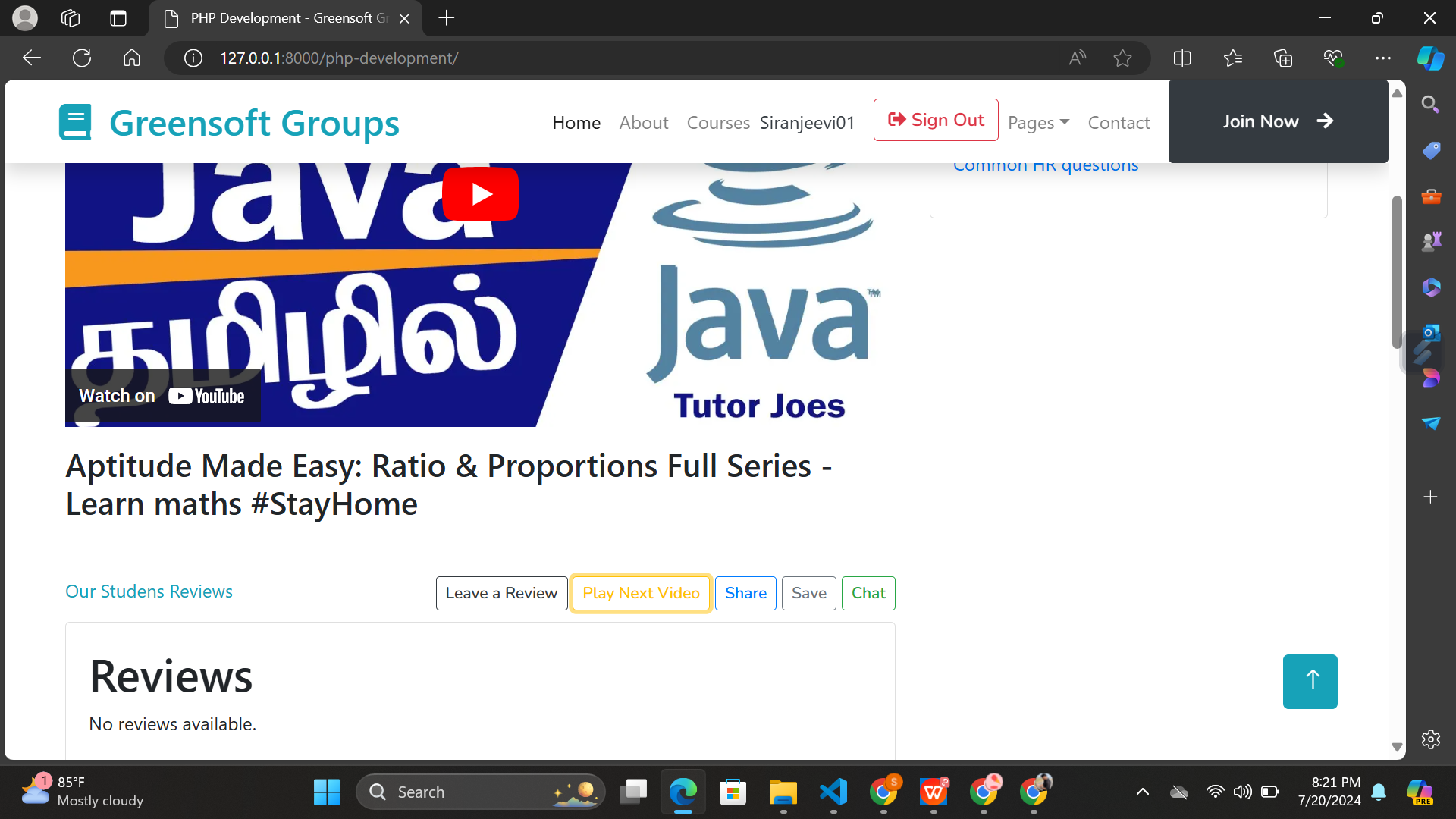
Task: Open the weather widget Mostly cloudy
Action: click(82, 792)
